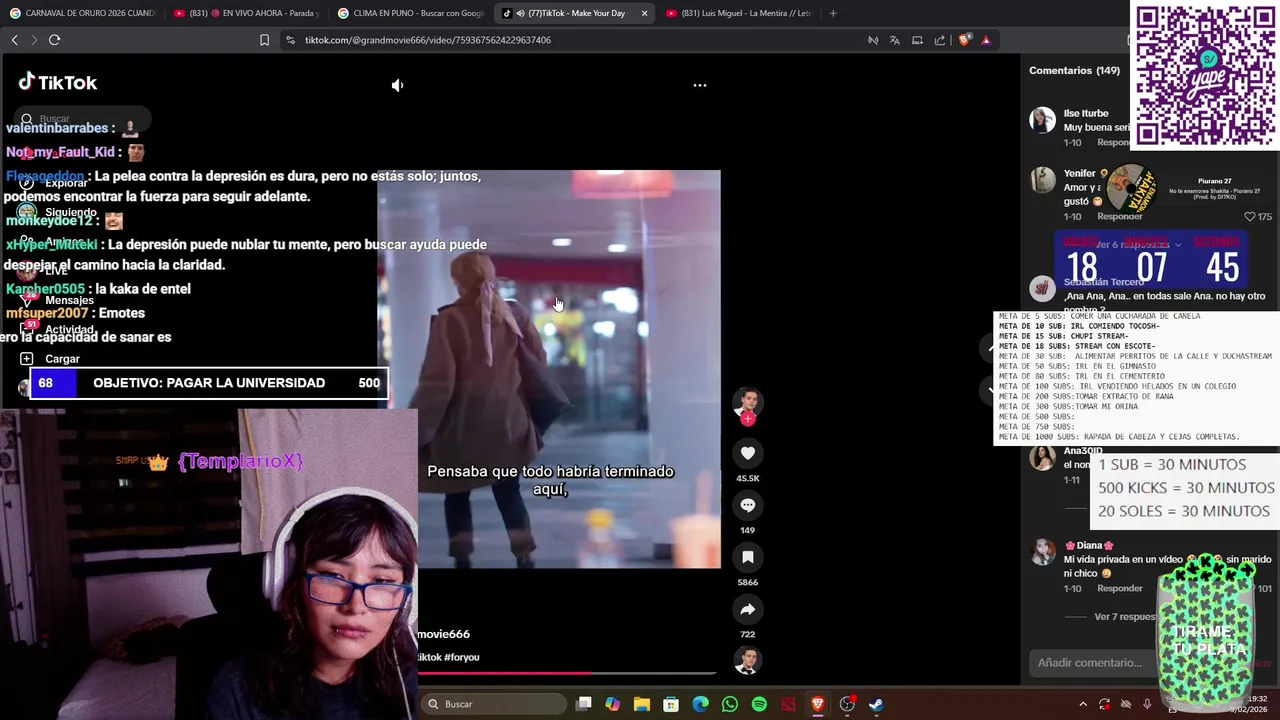The width and height of the screenshot is (1280, 720).
Task: Click the tiktok.com address bar URL
Action: (428, 40)
